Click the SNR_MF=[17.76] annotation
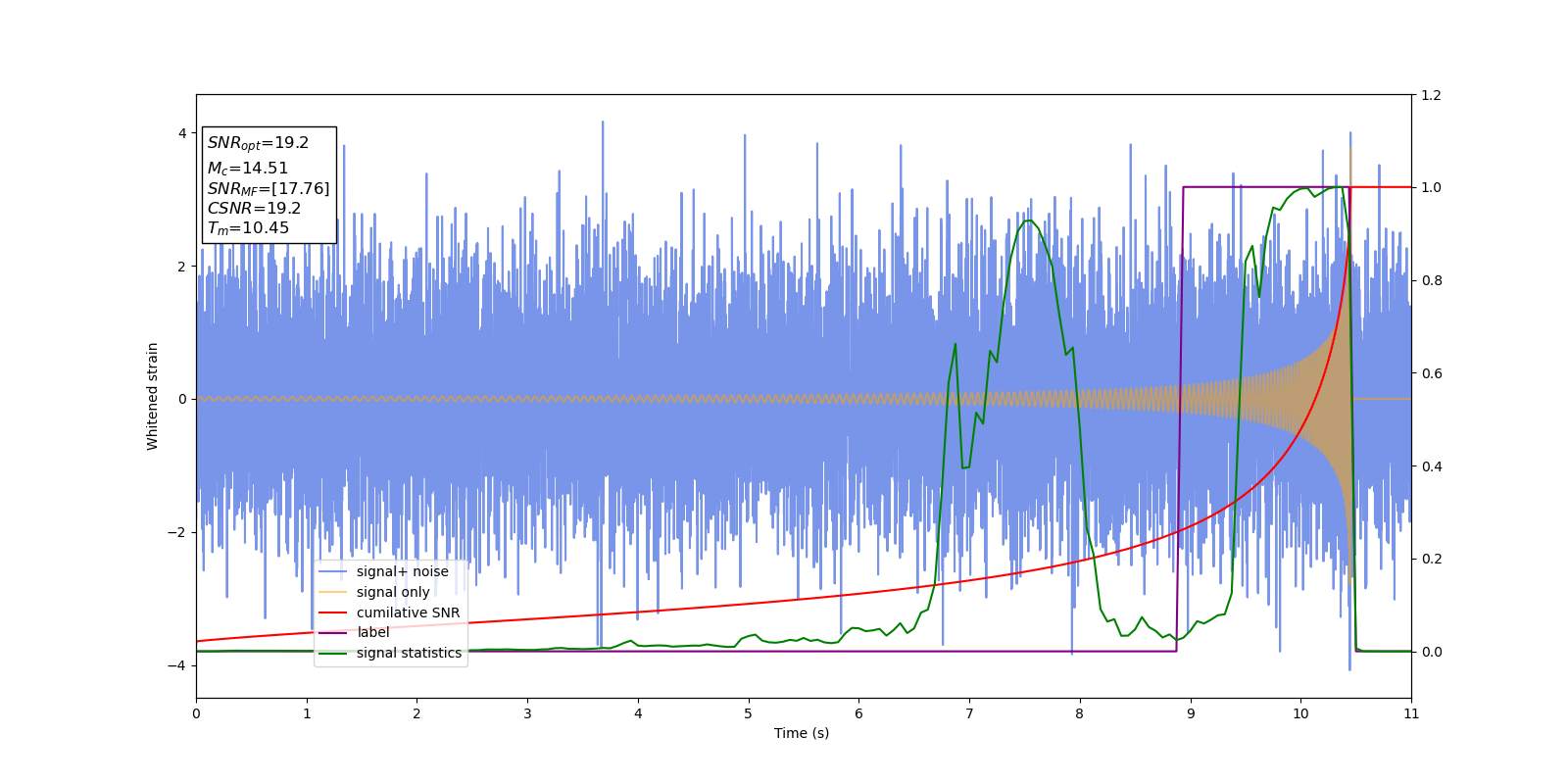This screenshot has width=1568, height=784. [x=269, y=189]
